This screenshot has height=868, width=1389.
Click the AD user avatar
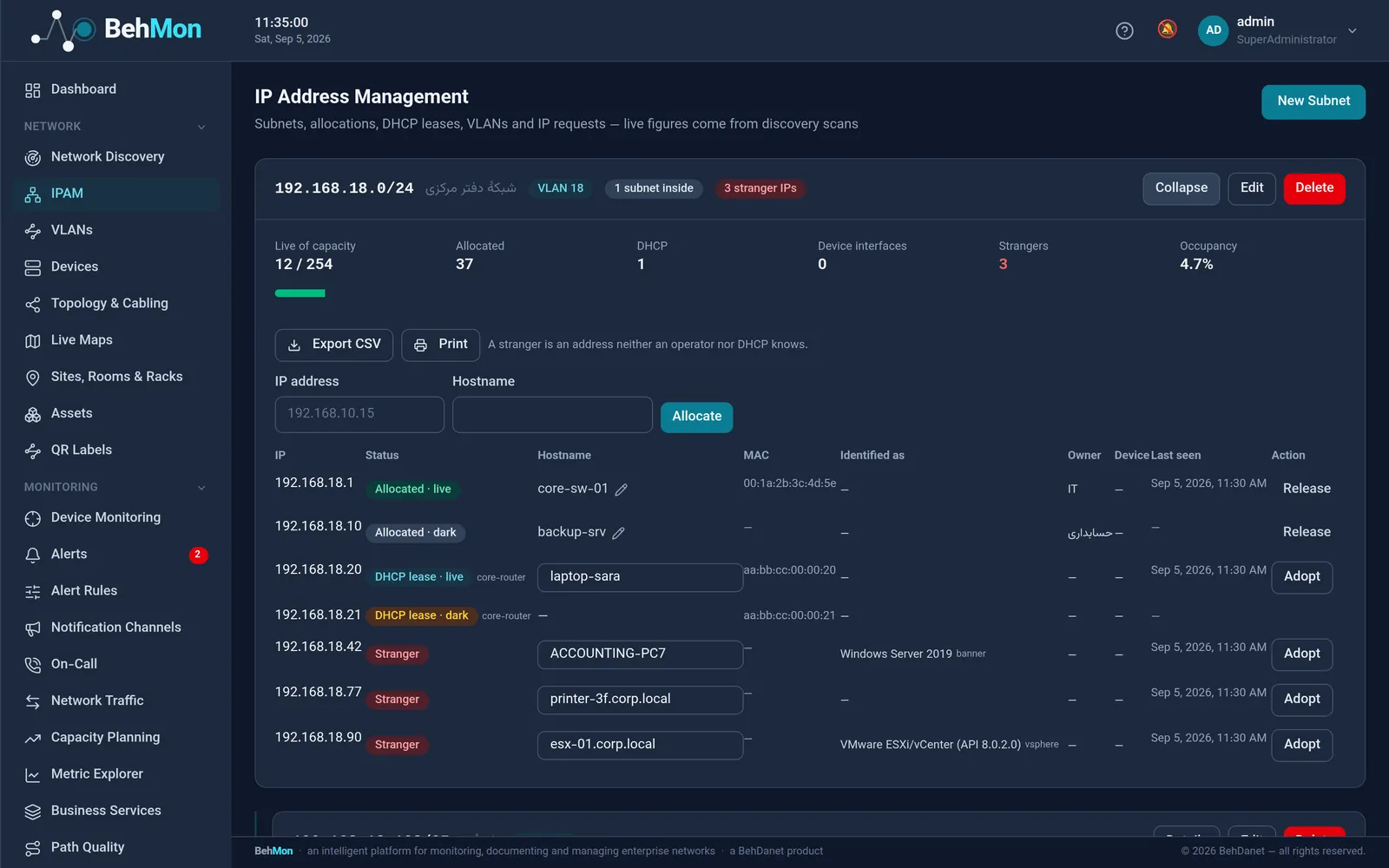point(1213,30)
